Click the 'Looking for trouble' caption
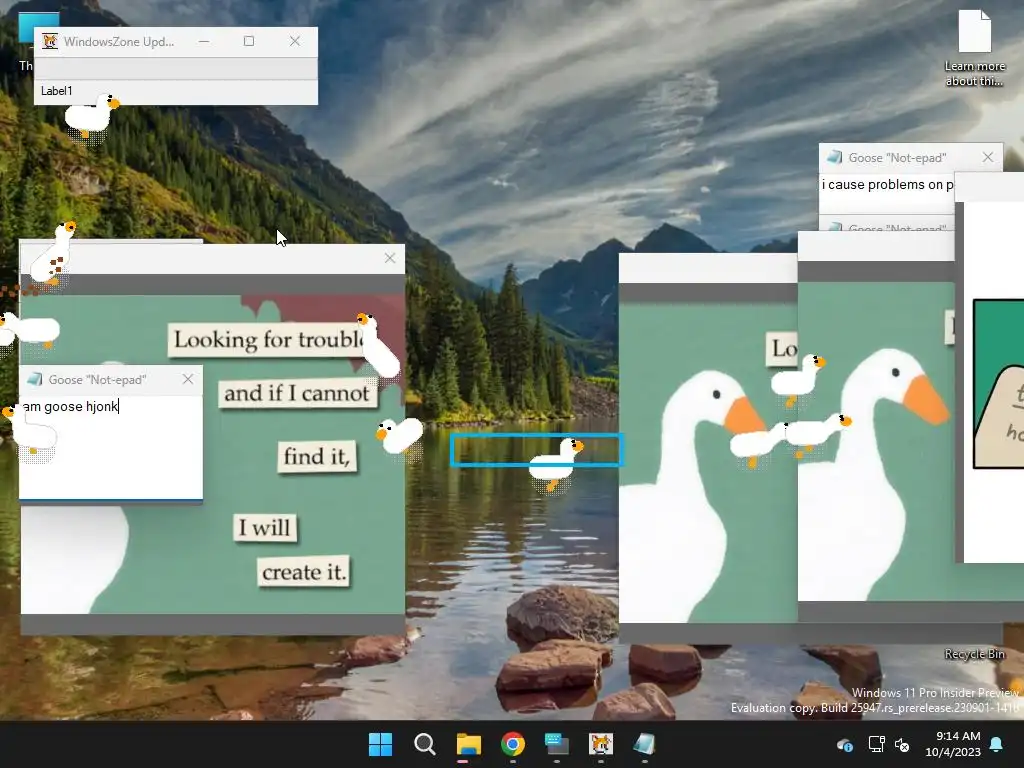The height and width of the screenshot is (768, 1024). (268, 340)
